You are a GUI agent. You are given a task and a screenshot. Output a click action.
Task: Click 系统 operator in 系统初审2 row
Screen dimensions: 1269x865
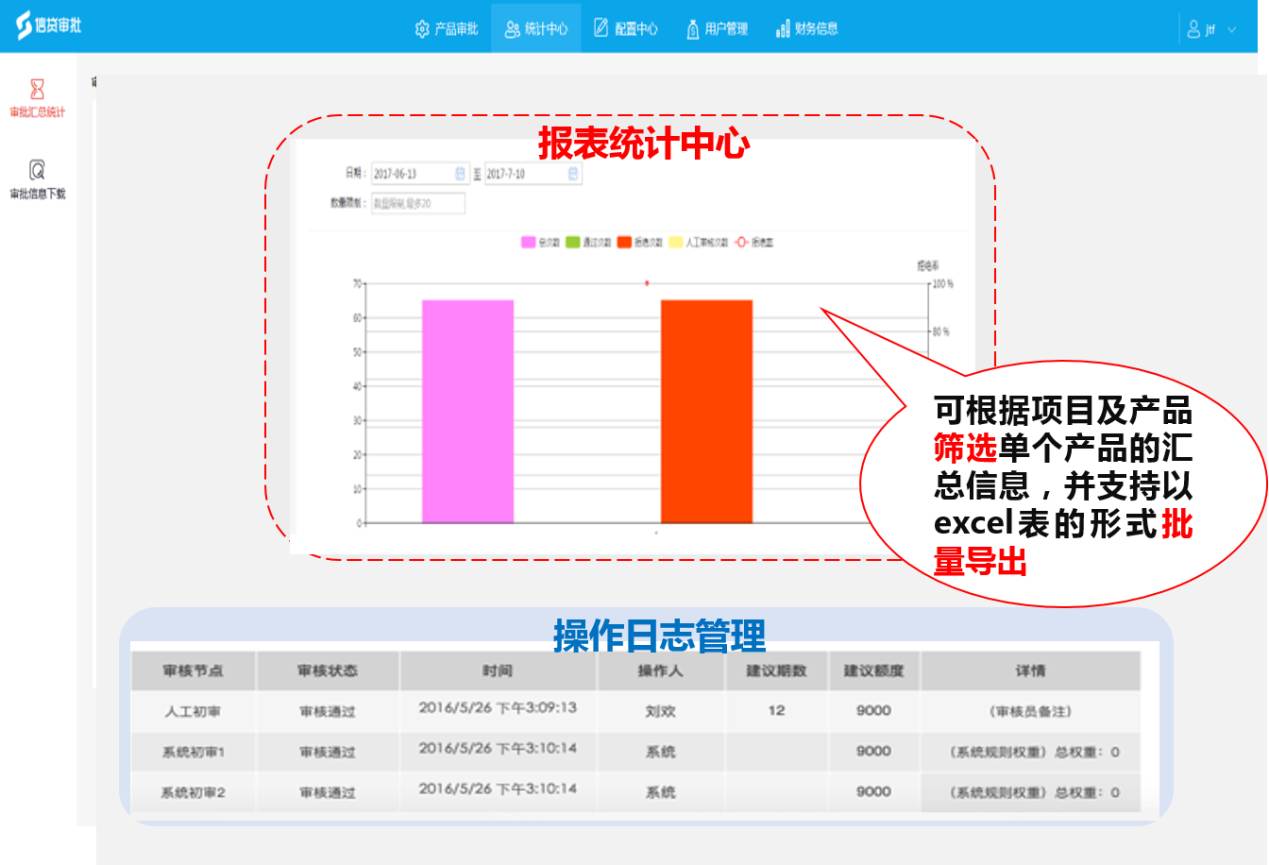click(x=661, y=793)
